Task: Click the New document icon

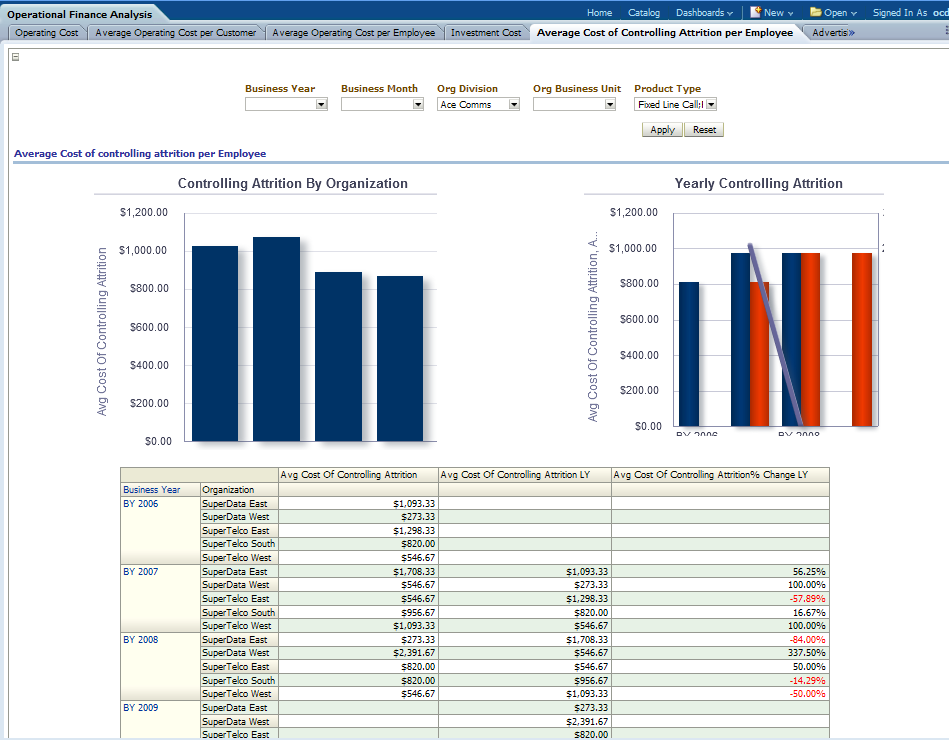Action: pos(755,12)
